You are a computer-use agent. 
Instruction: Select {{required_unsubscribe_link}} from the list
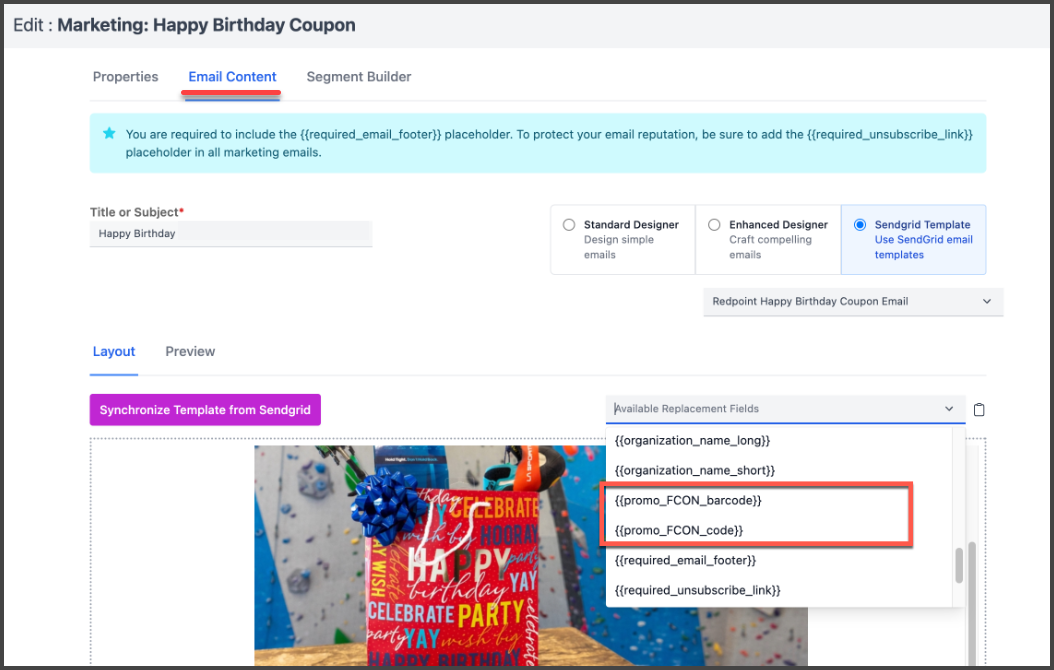pos(697,590)
